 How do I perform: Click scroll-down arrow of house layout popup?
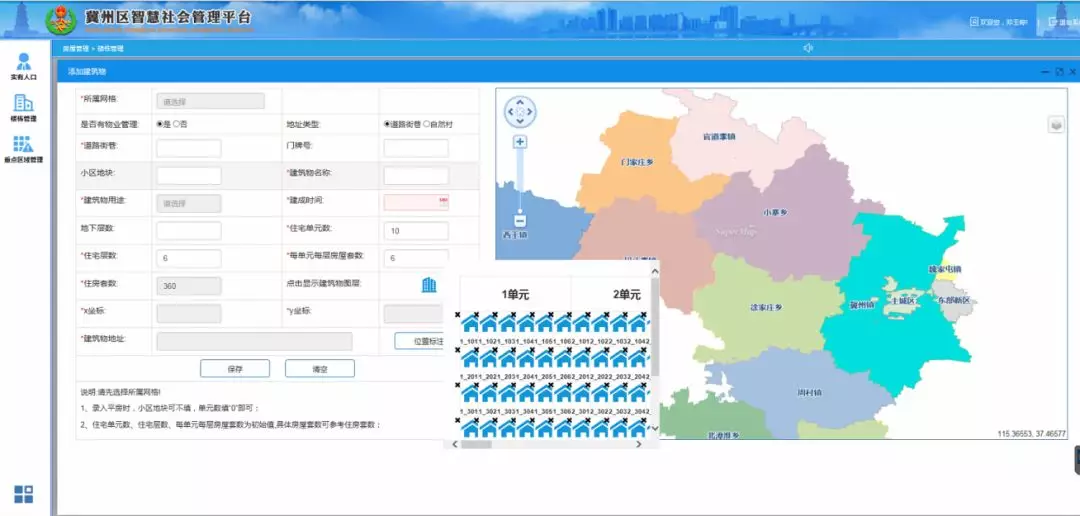tap(655, 428)
